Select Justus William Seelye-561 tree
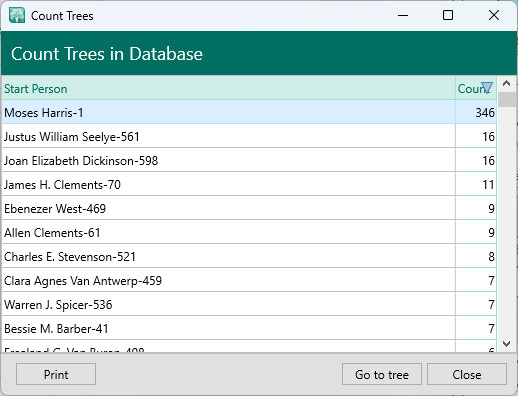 pyautogui.click(x=249, y=136)
